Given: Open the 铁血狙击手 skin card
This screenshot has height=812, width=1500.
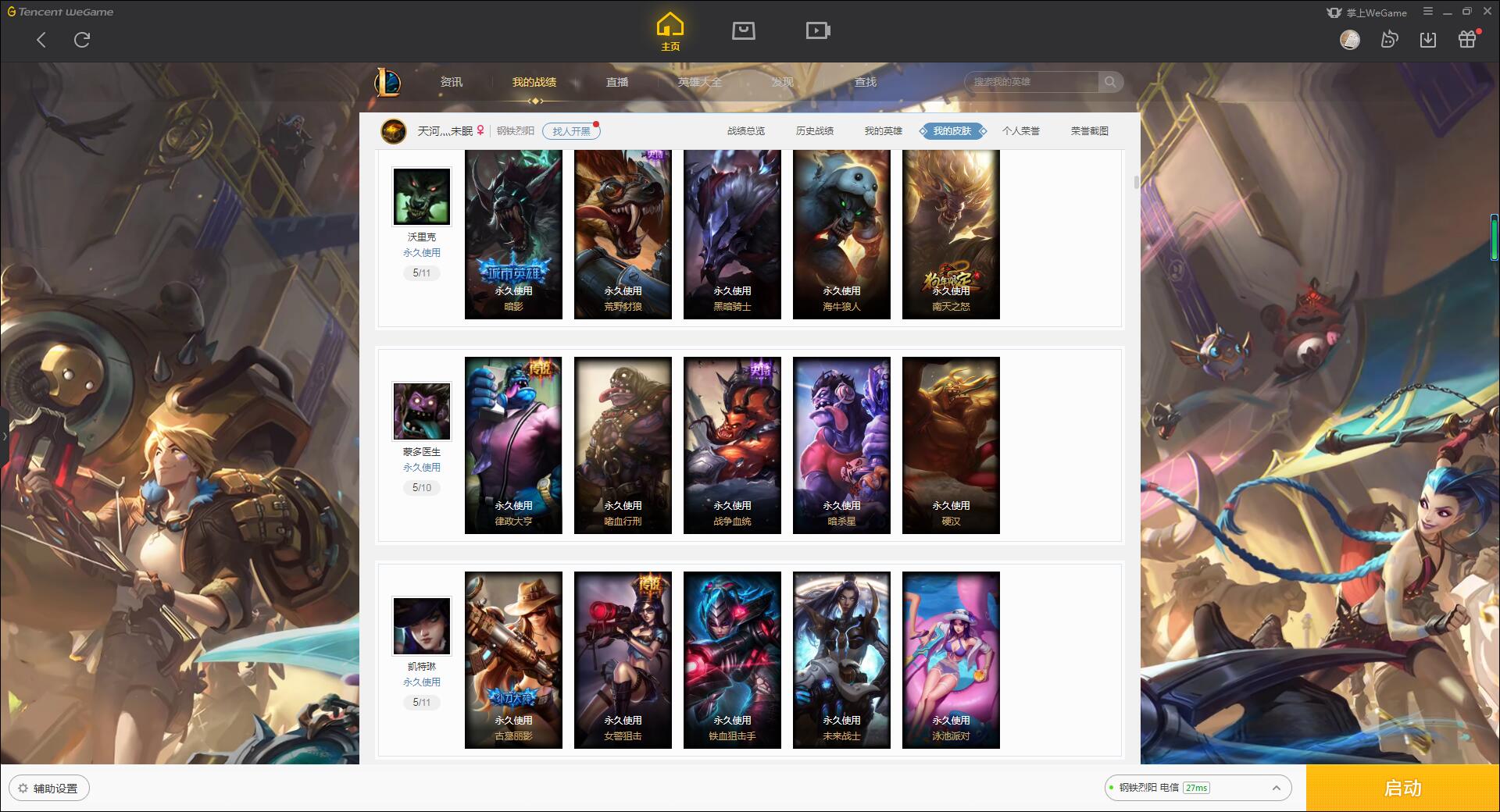Looking at the screenshot, I should [732, 660].
